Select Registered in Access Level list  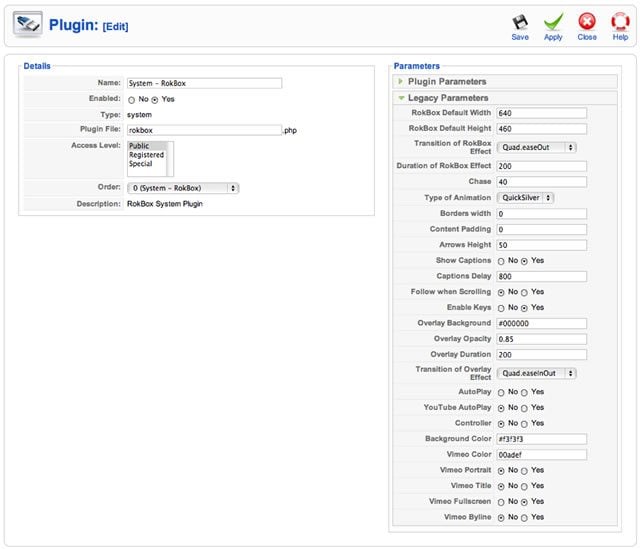coord(147,155)
